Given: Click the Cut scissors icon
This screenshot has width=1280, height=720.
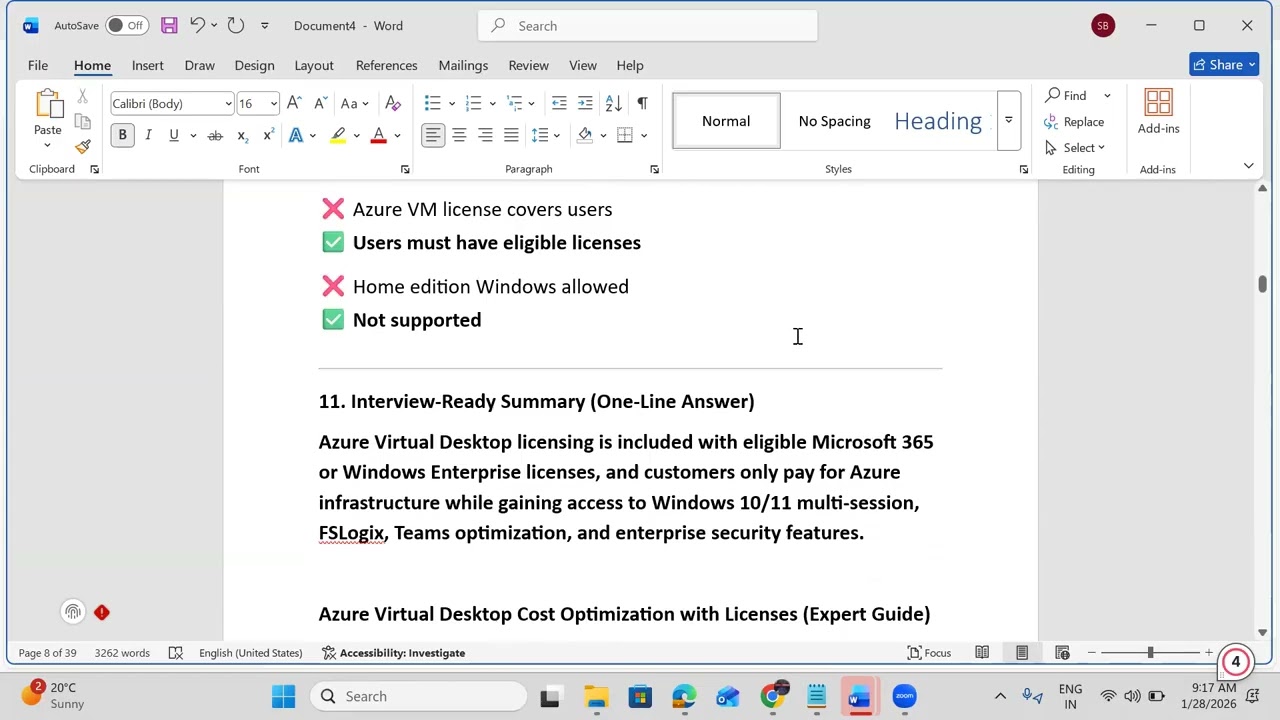Looking at the screenshot, I should tap(82, 96).
